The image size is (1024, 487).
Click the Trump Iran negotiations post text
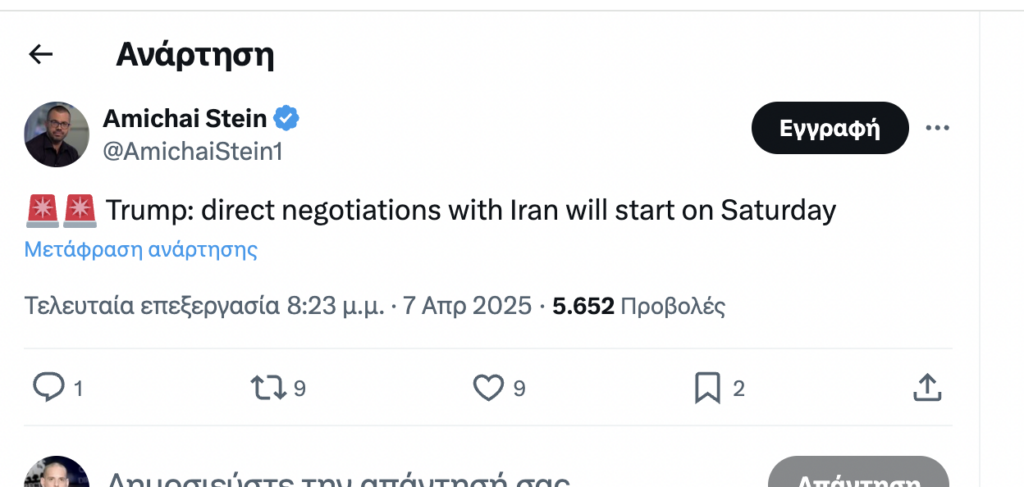[x=470, y=212]
